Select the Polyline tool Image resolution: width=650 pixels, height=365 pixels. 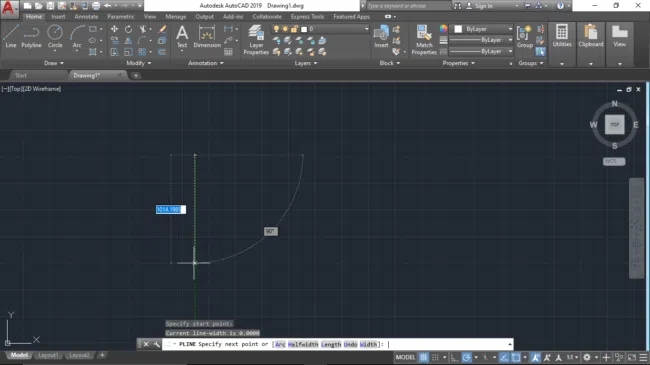click(x=31, y=36)
